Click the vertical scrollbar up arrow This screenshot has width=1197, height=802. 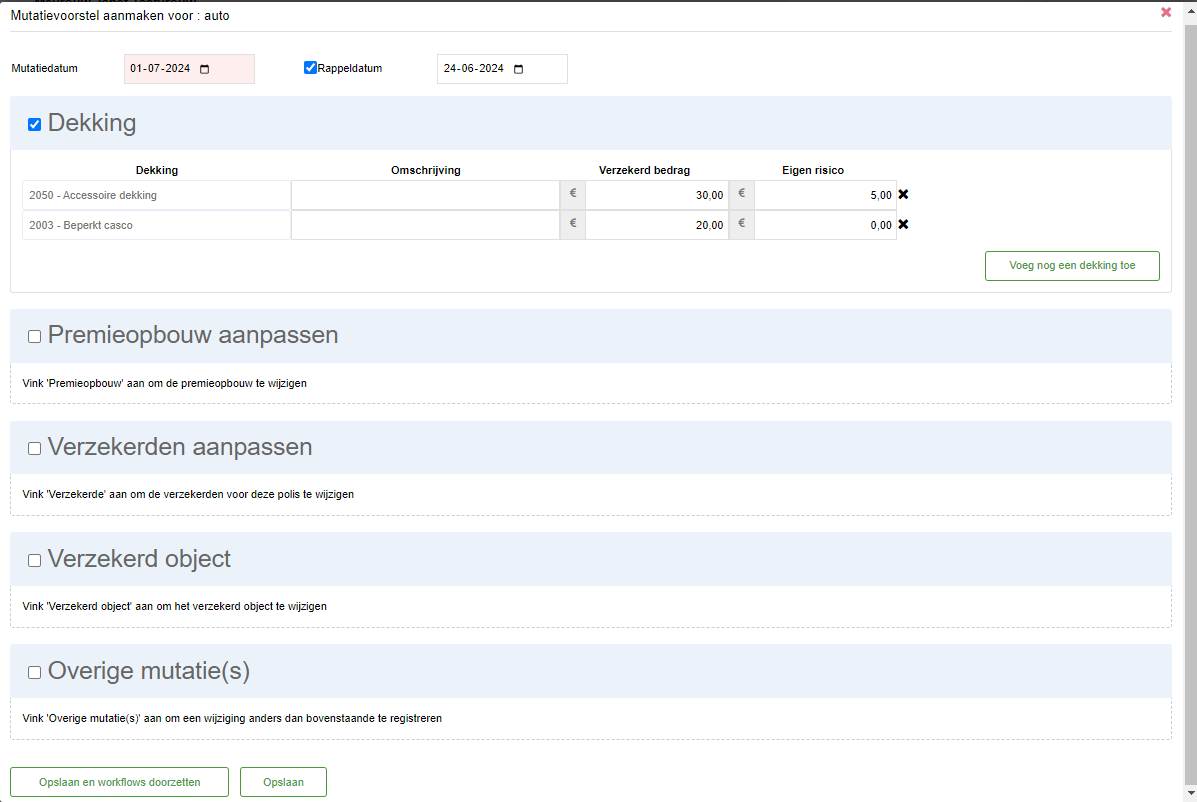[1191, 9]
